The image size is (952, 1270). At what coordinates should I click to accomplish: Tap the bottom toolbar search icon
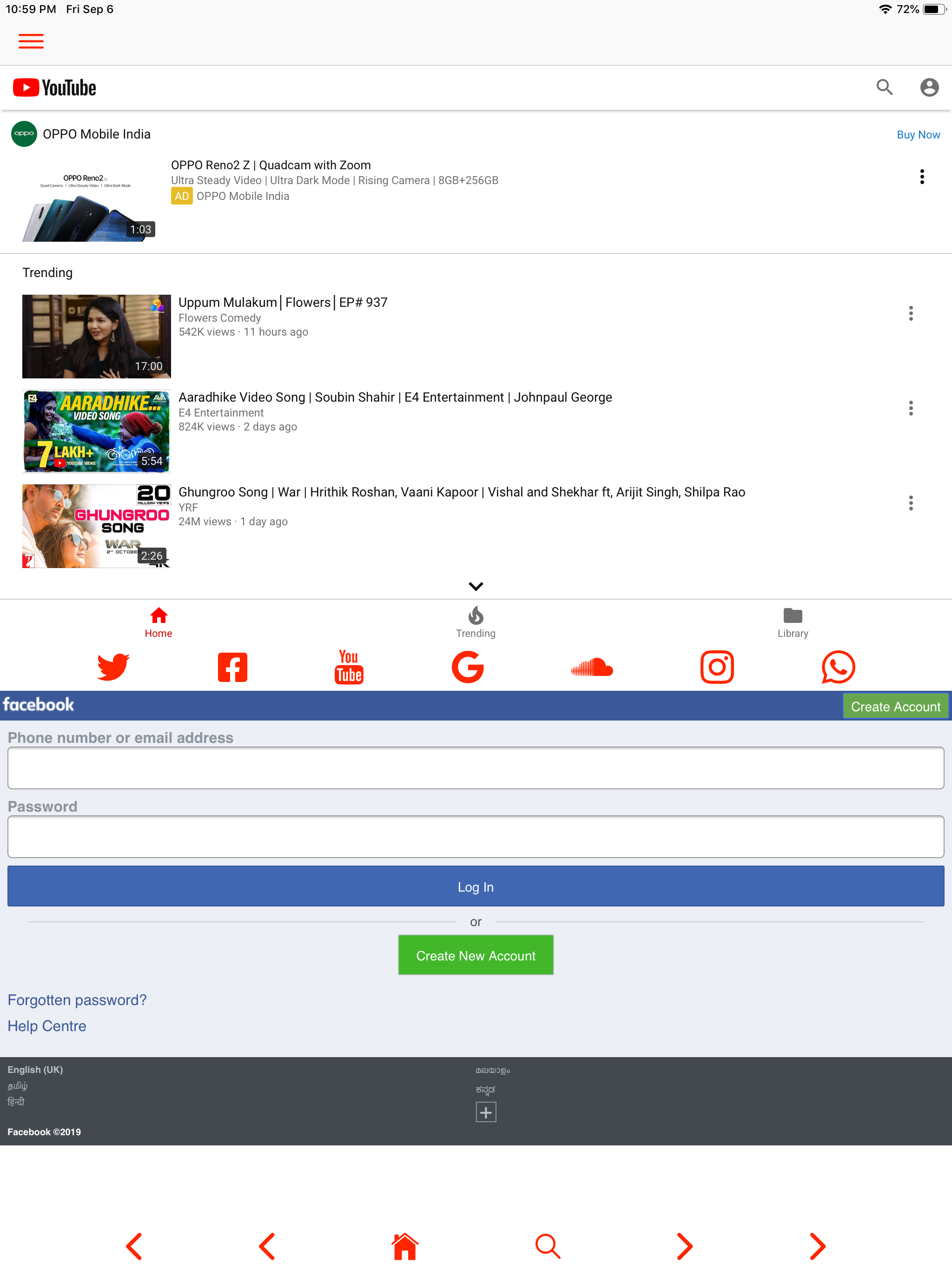(x=547, y=1246)
